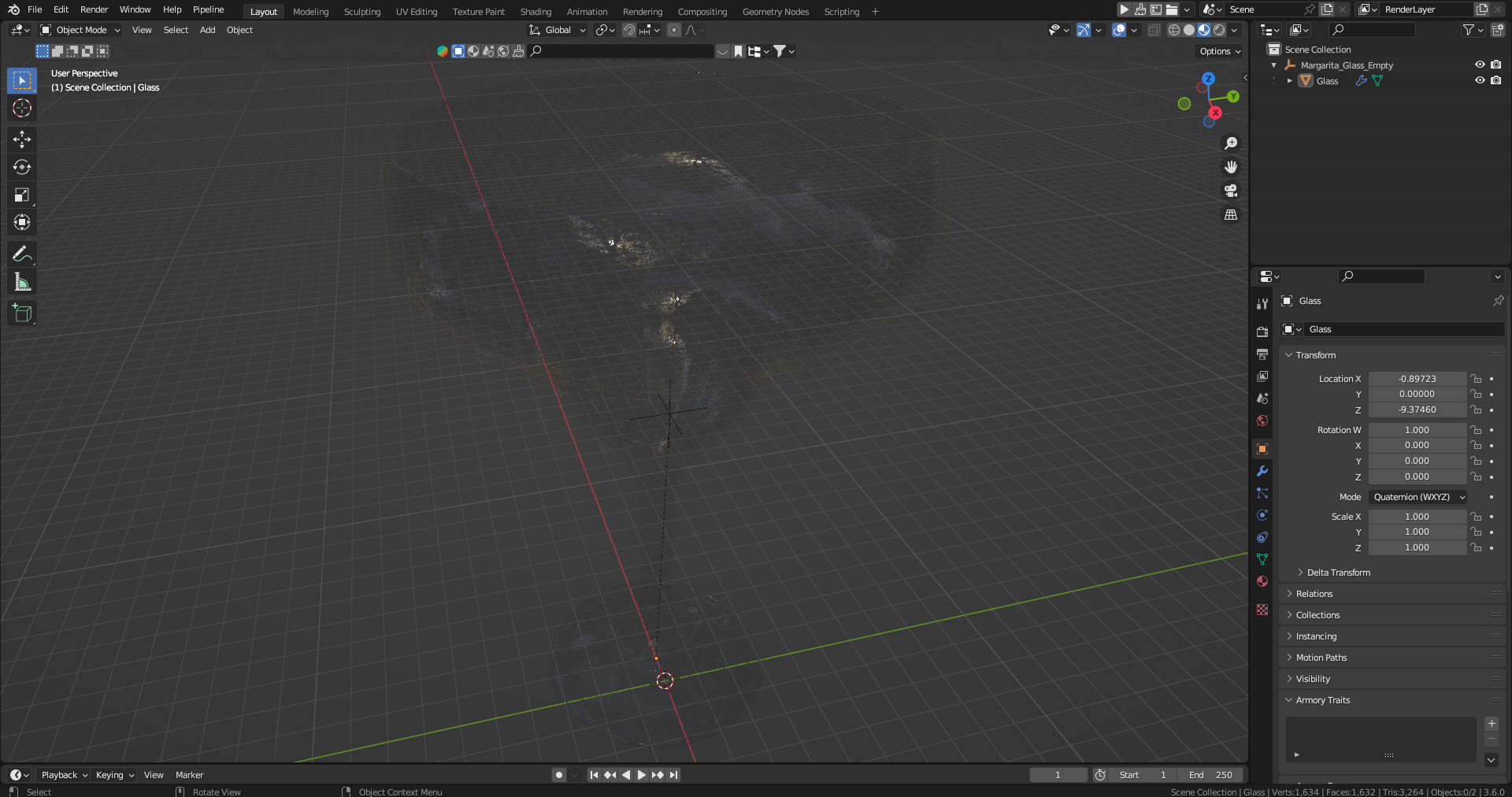Switch to wireframe viewport shading
1512x797 pixels.
tap(1173, 30)
